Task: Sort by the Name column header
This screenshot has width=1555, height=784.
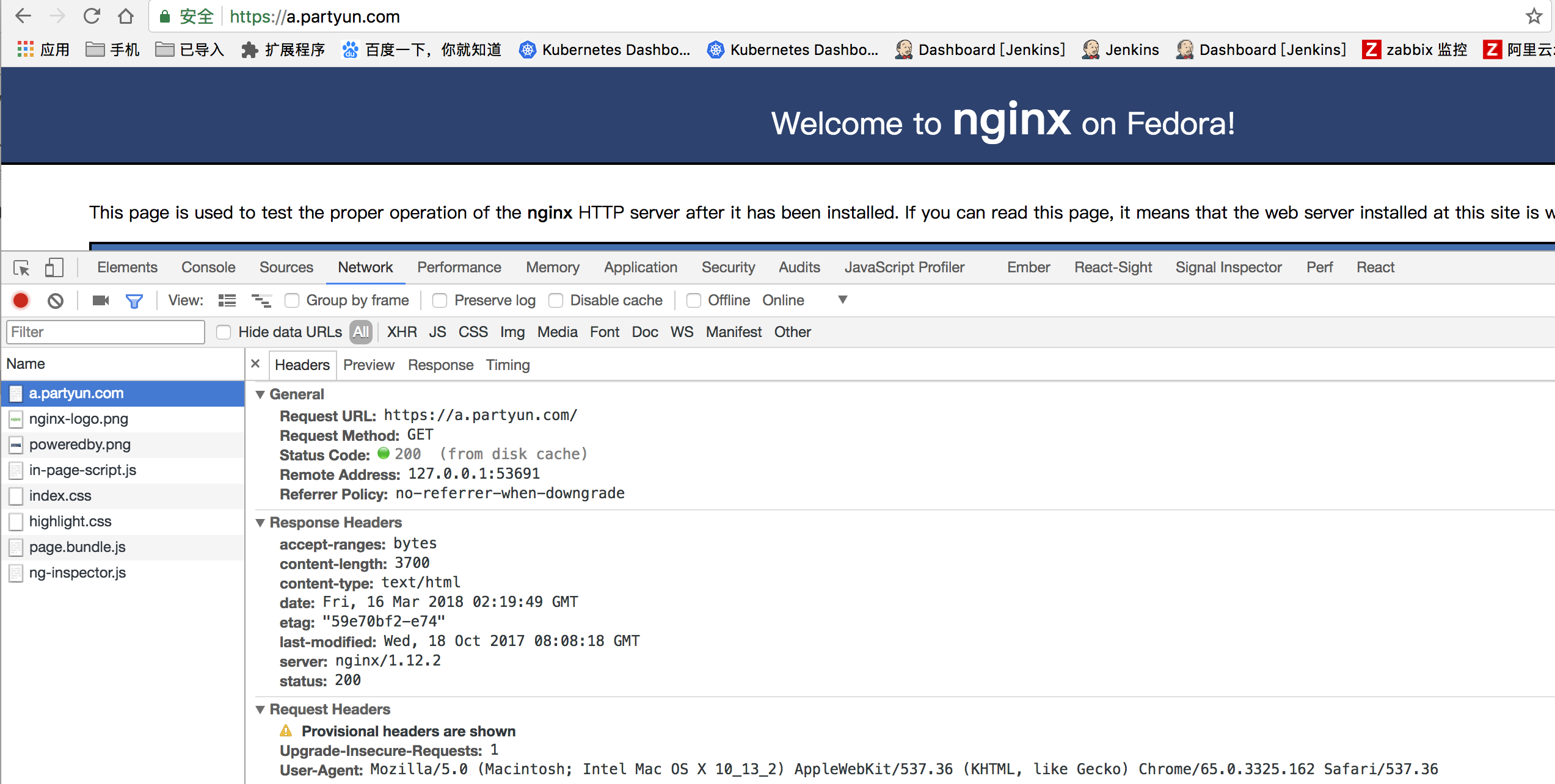Action: tap(123, 364)
